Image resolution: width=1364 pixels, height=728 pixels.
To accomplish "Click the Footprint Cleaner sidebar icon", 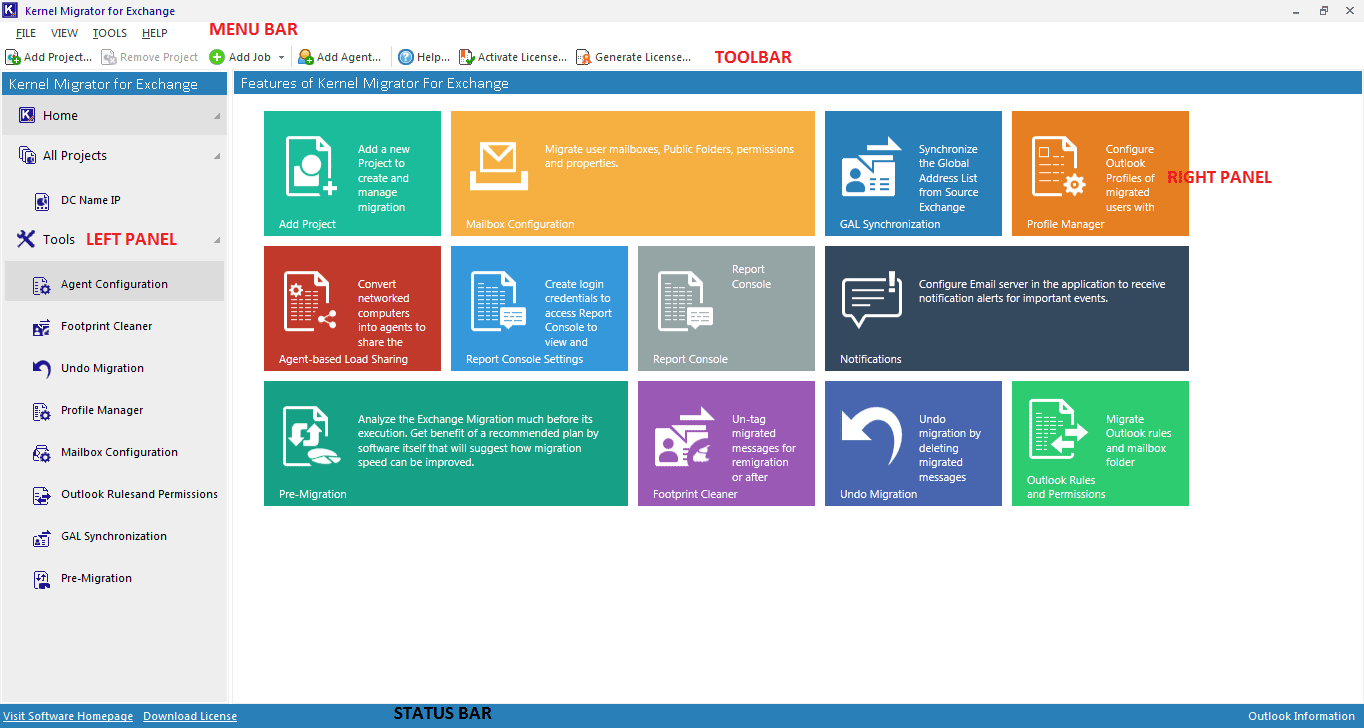I will coord(42,327).
